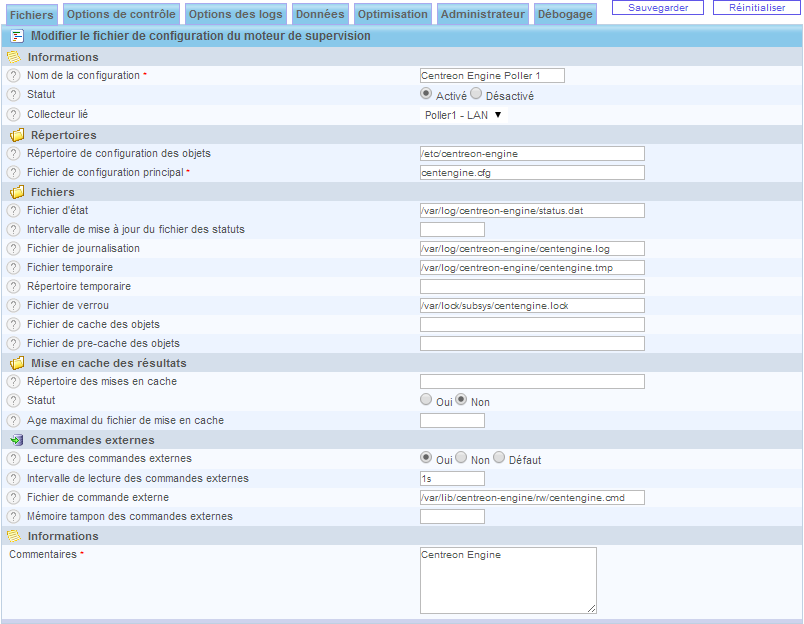
Task: Switch to the Données tab
Action: point(320,14)
